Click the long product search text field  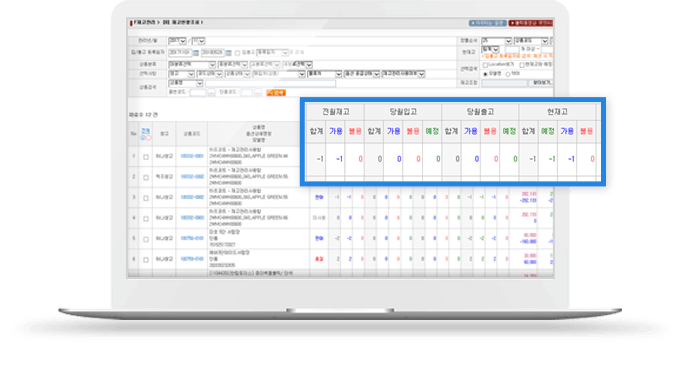pyautogui.click(x=270, y=83)
